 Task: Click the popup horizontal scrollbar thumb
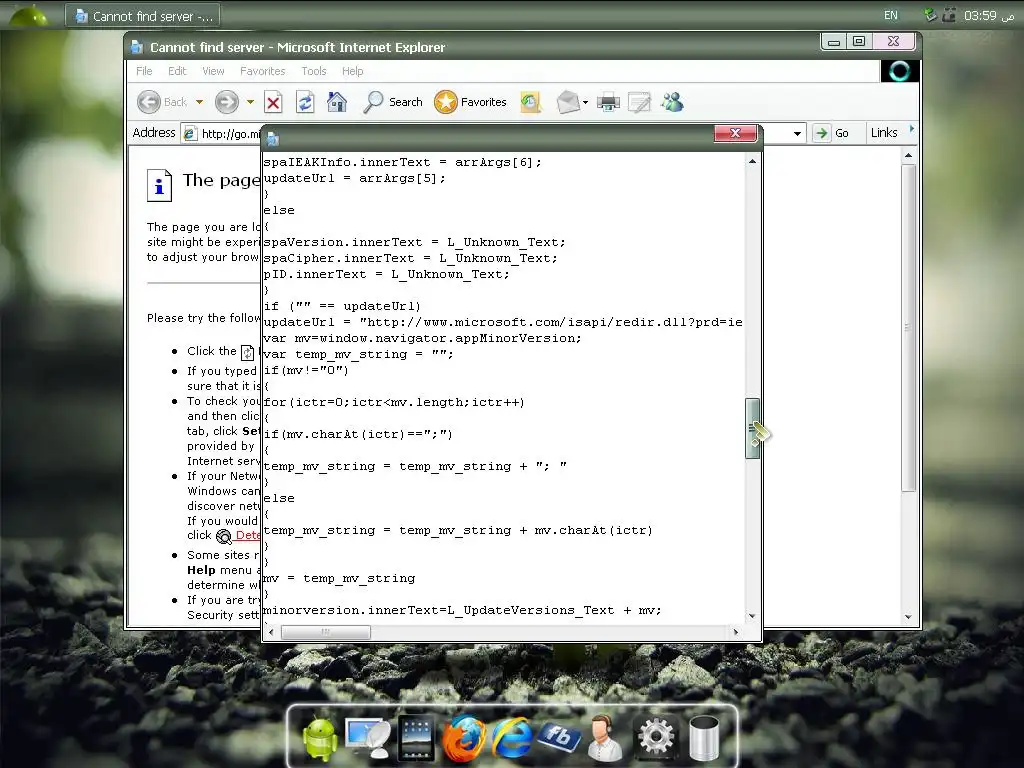point(326,632)
